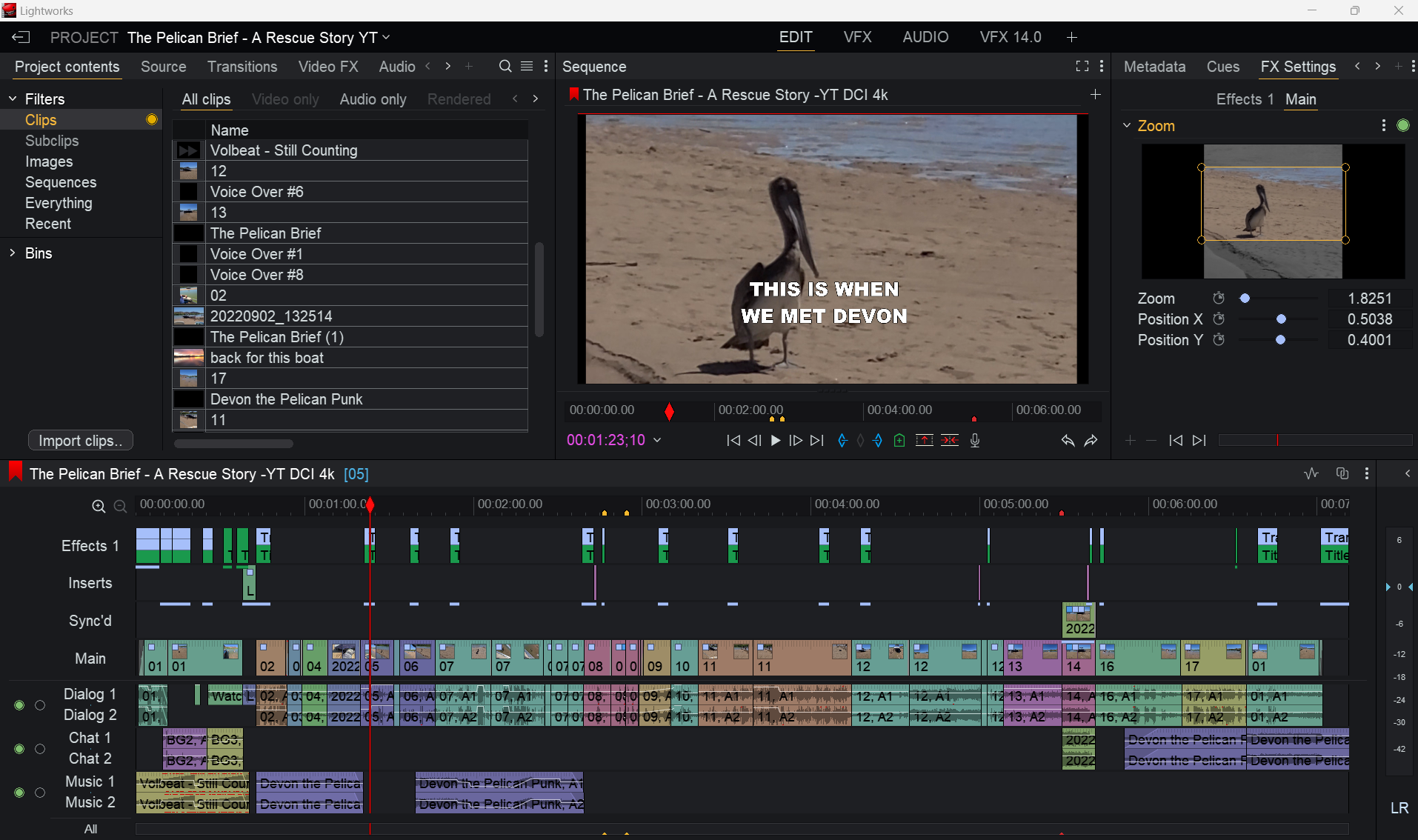Filter clips by Audio only
The image size is (1418, 840).
point(373,99)
